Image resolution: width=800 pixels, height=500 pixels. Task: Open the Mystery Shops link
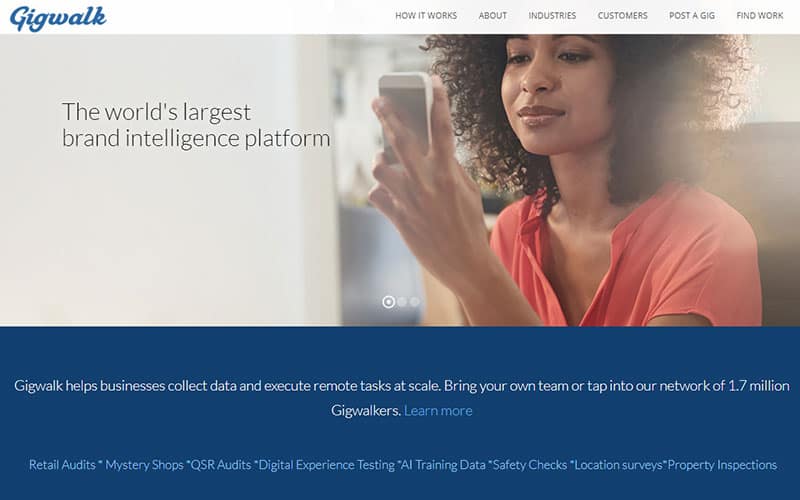(144, 465)
